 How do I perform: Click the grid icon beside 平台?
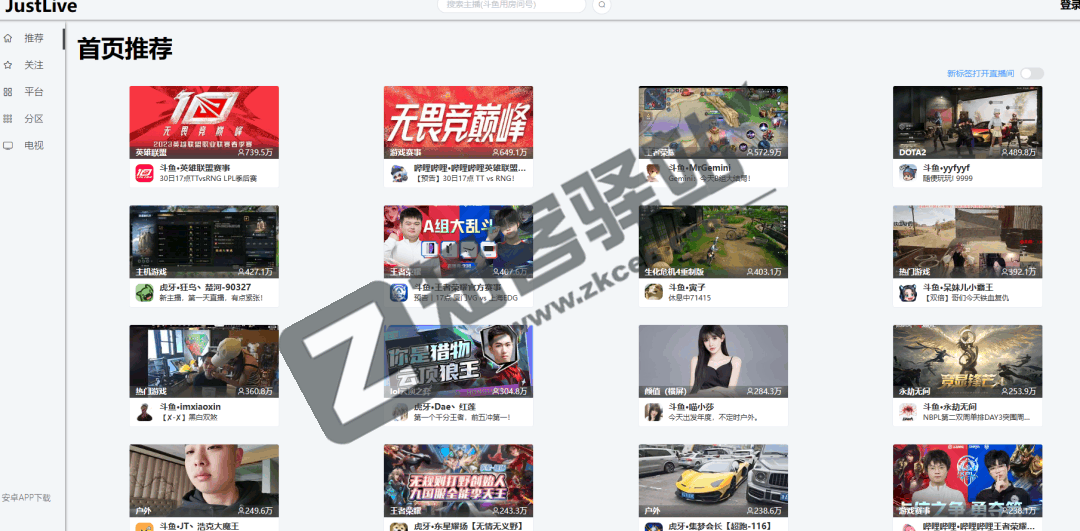coord(8,92)
